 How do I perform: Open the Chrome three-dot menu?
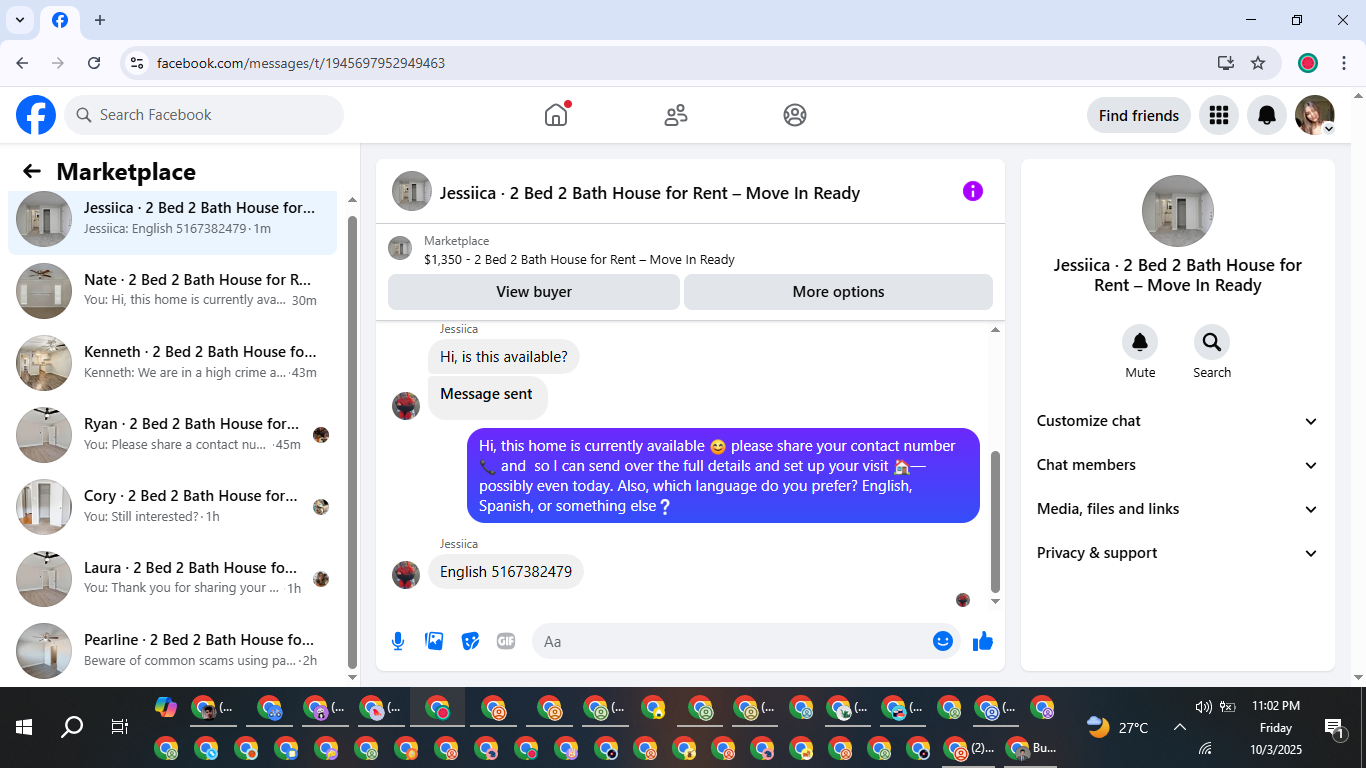pyautogui.click(x=1344, y=63)
